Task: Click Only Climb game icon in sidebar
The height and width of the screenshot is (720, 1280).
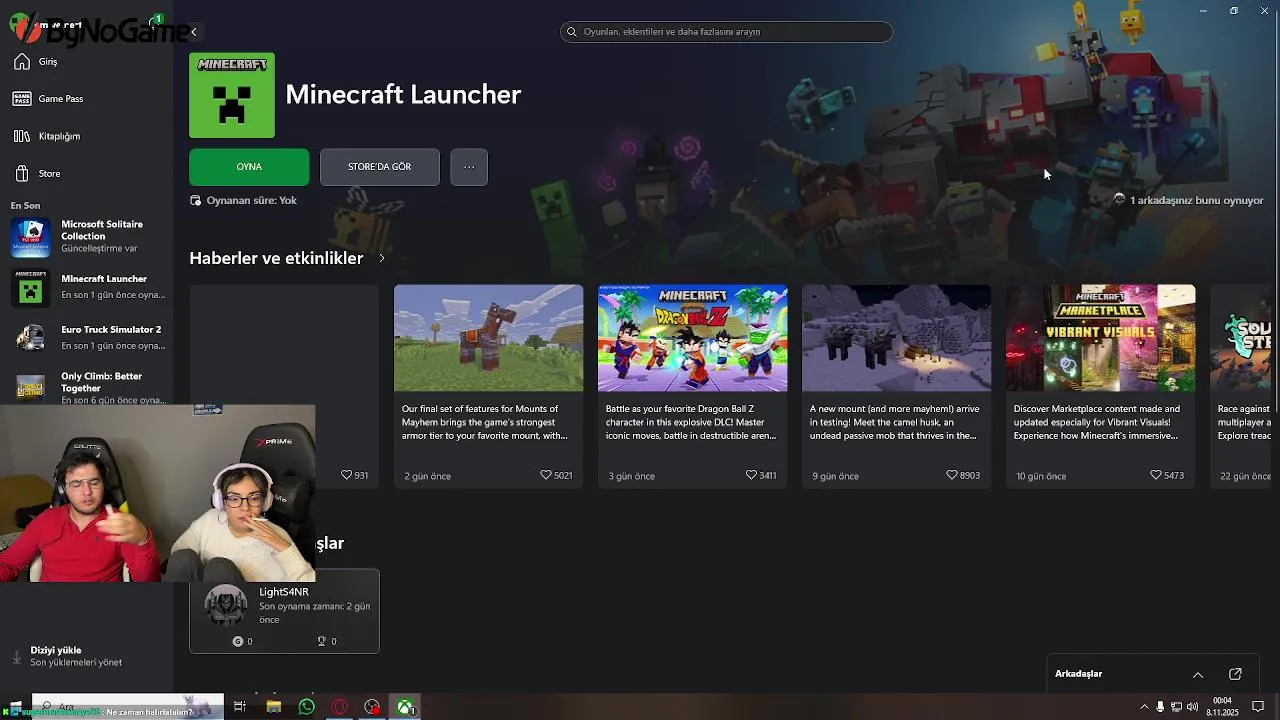Action: pyautogui.click(x=30, y=387)
